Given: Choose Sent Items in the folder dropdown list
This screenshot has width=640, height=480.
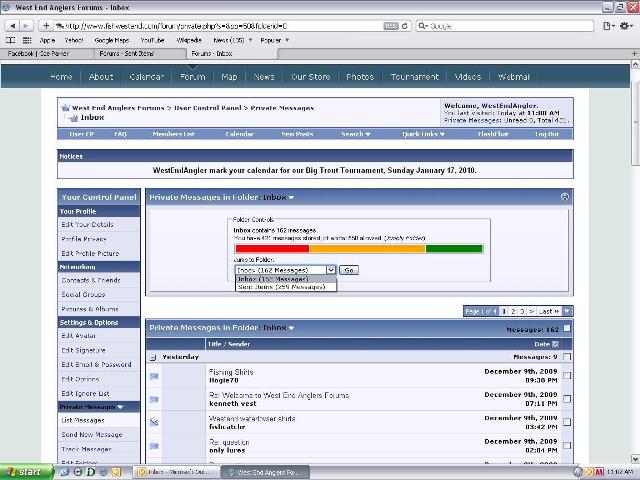Looking at the screenshot, I should pos(281,287).
